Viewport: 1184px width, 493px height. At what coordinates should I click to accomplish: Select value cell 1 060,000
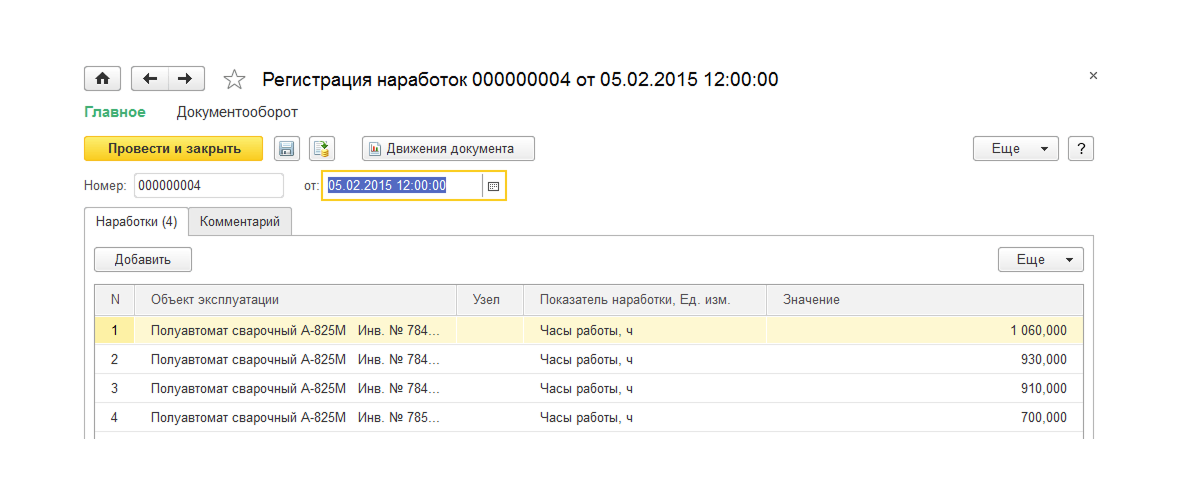tap(925, 330)
